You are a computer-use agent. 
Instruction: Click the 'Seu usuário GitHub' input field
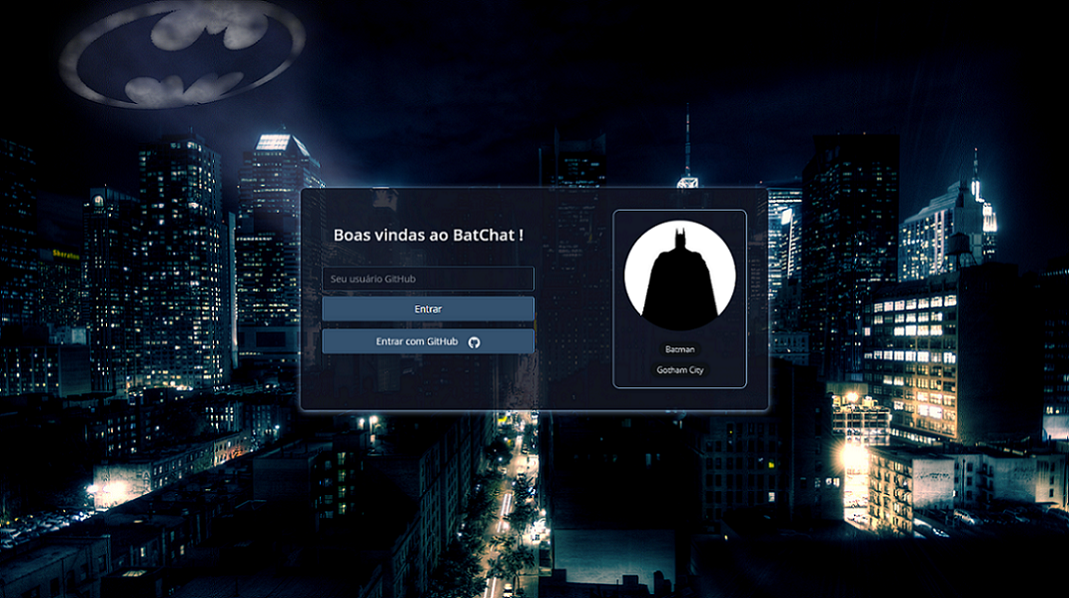[428, 279]
